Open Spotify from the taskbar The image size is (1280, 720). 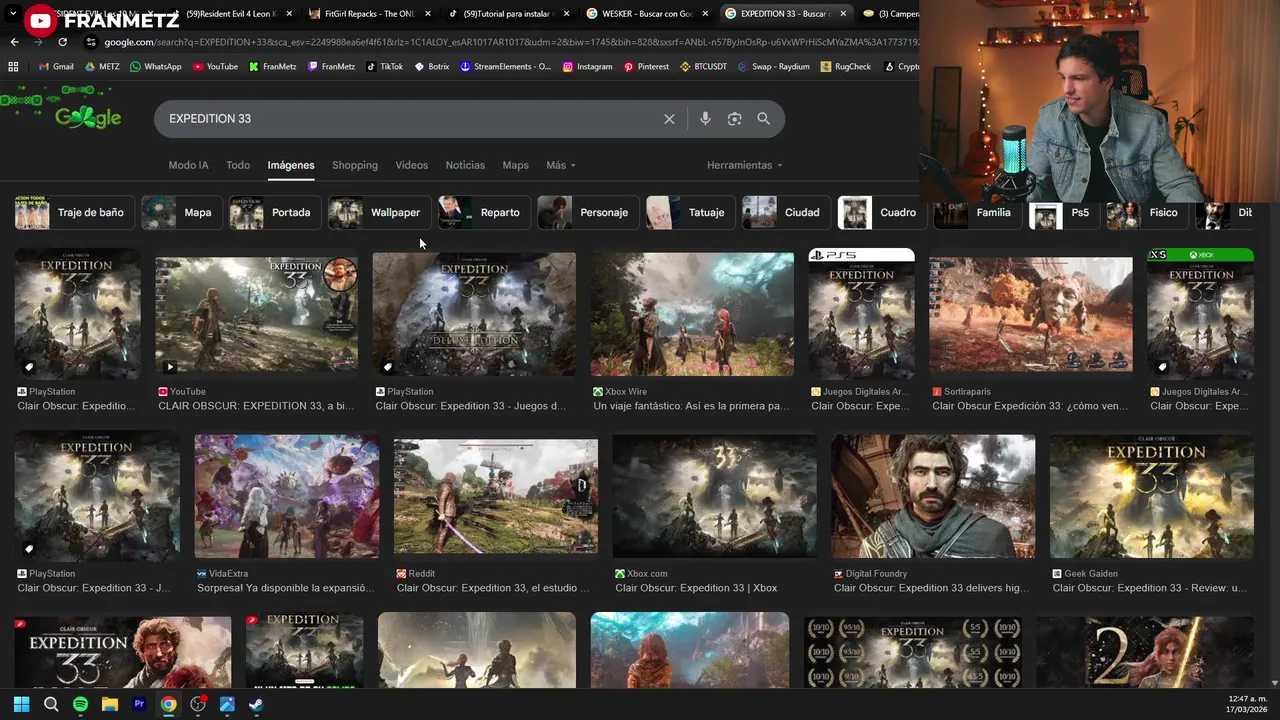(80, 704)
